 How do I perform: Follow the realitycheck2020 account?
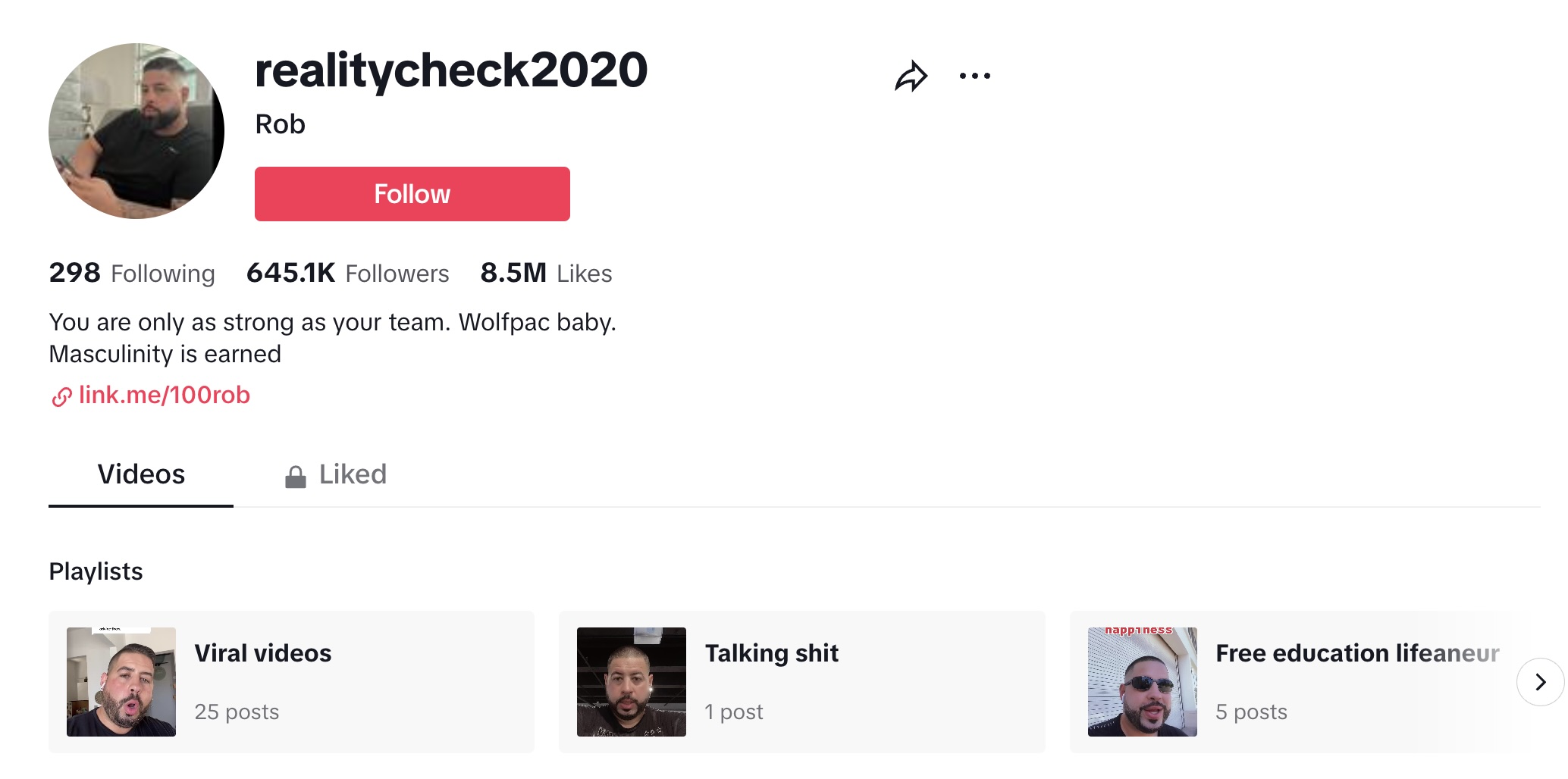pyautogui.click(x=412, y=194)
